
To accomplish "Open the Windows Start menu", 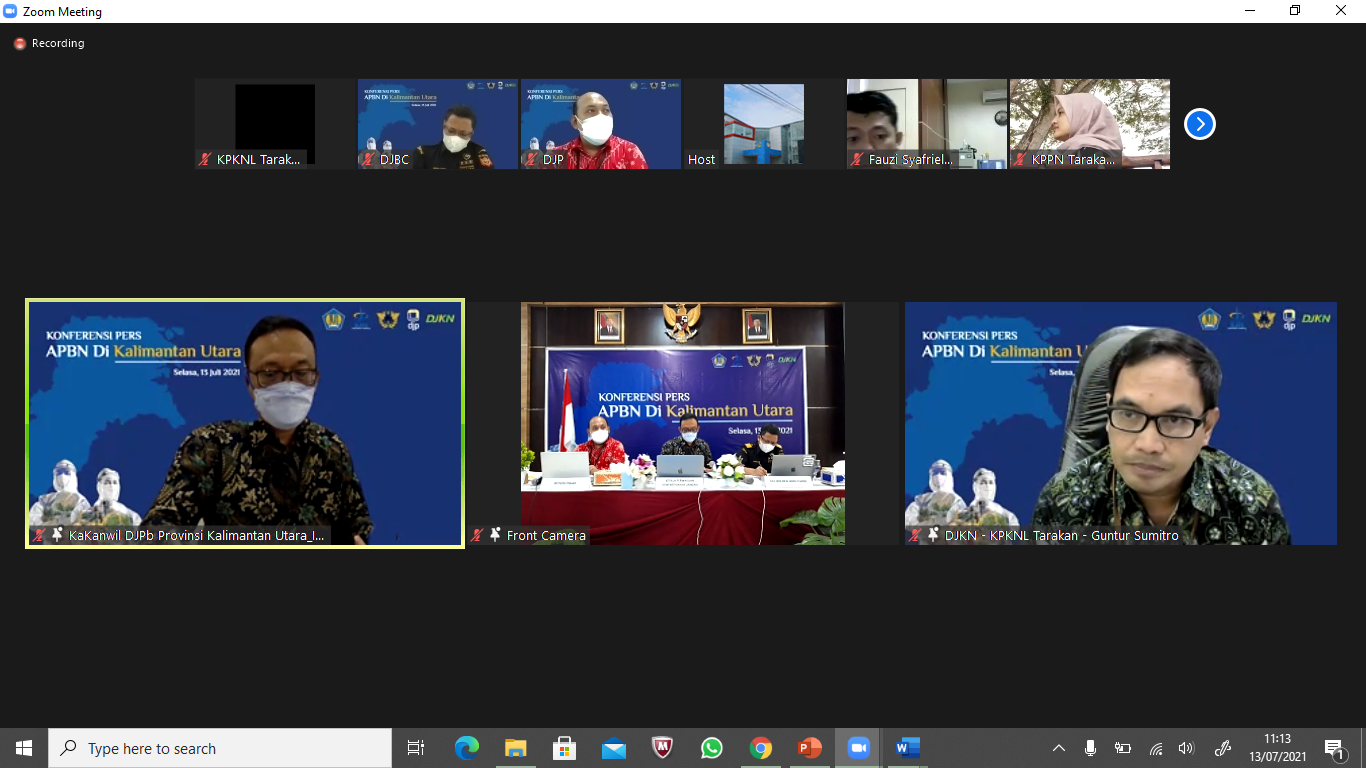I will click(x=24, y=748).
